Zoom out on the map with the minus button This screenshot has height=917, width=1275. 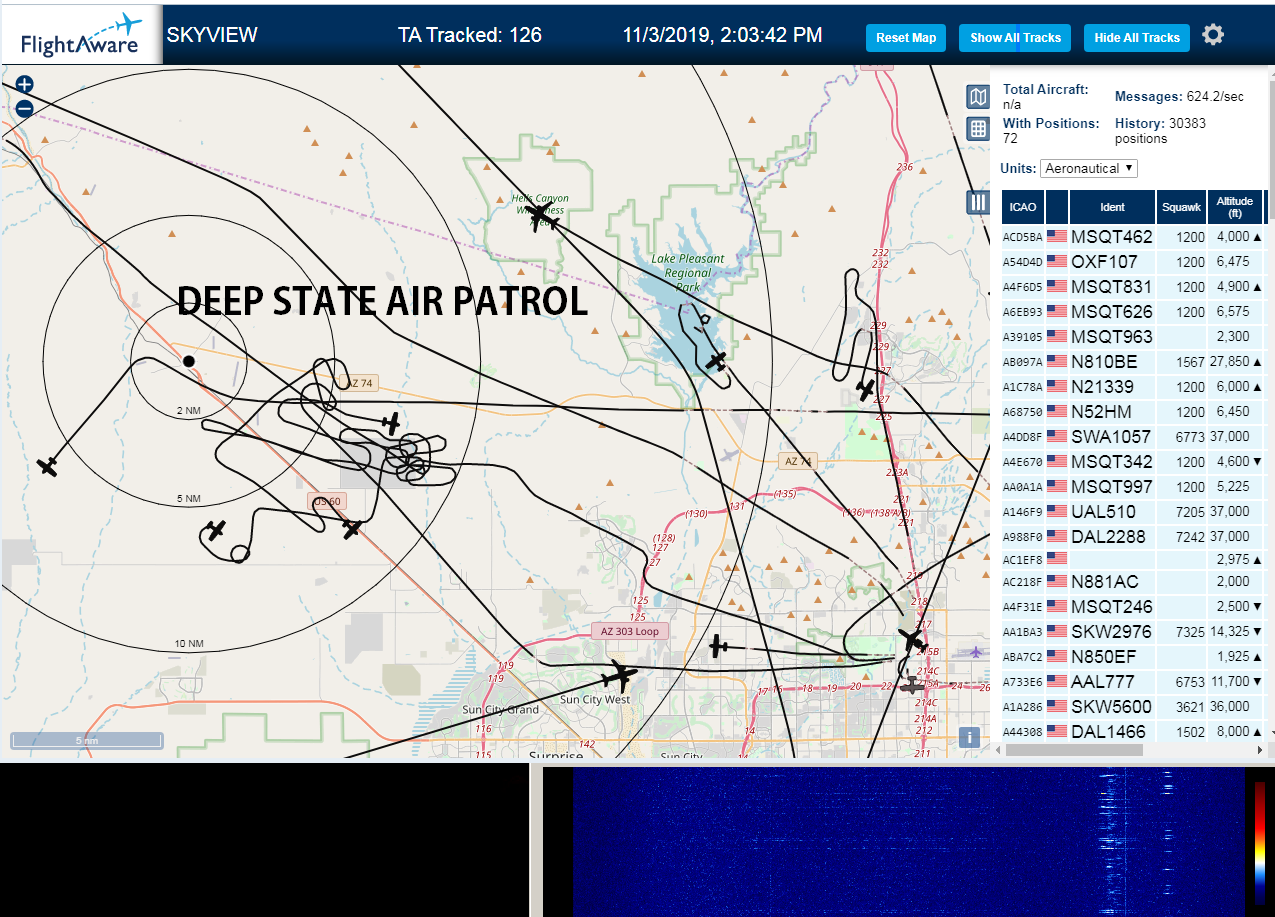tap(25, 108)
